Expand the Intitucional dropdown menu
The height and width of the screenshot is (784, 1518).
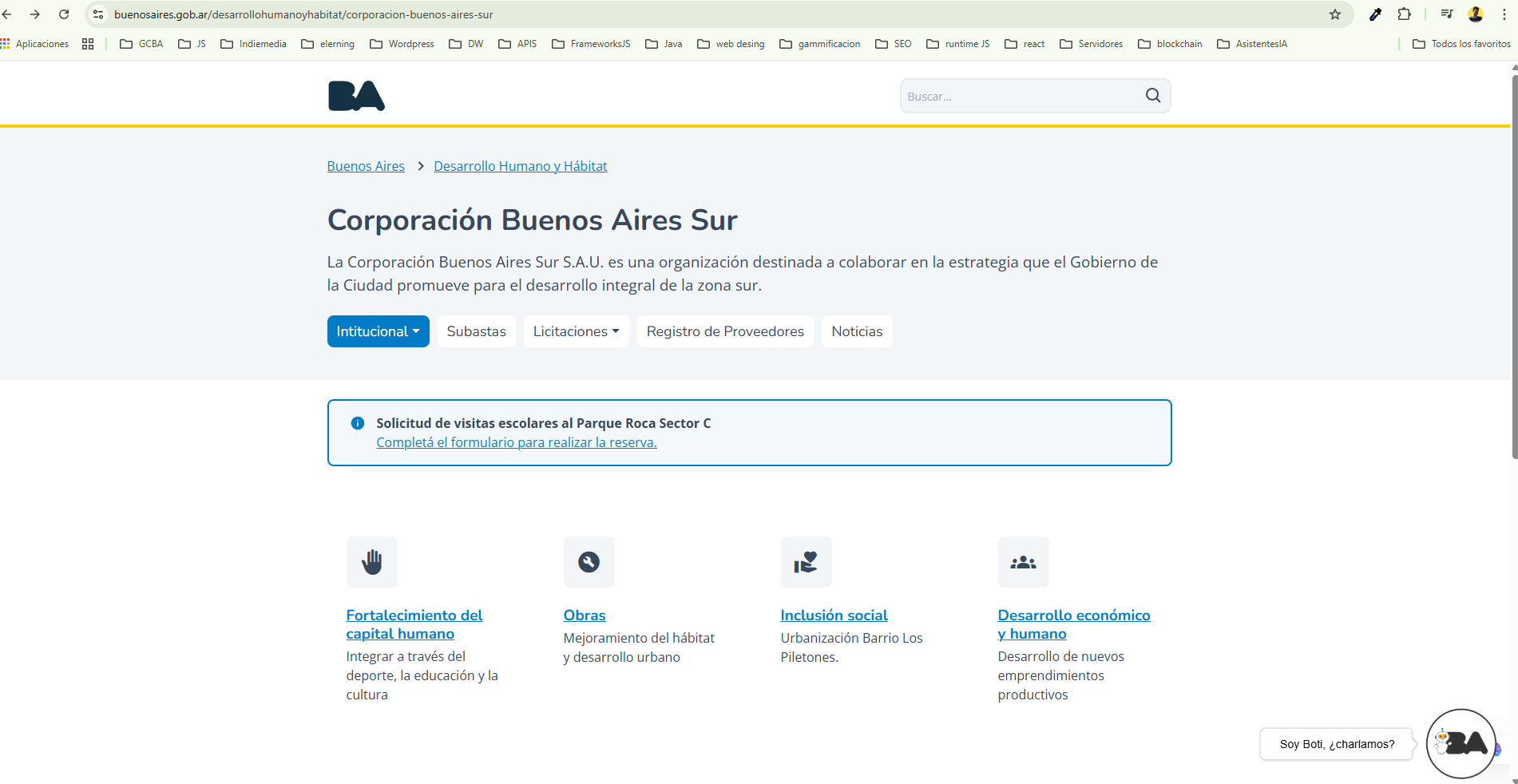point(378,331)
